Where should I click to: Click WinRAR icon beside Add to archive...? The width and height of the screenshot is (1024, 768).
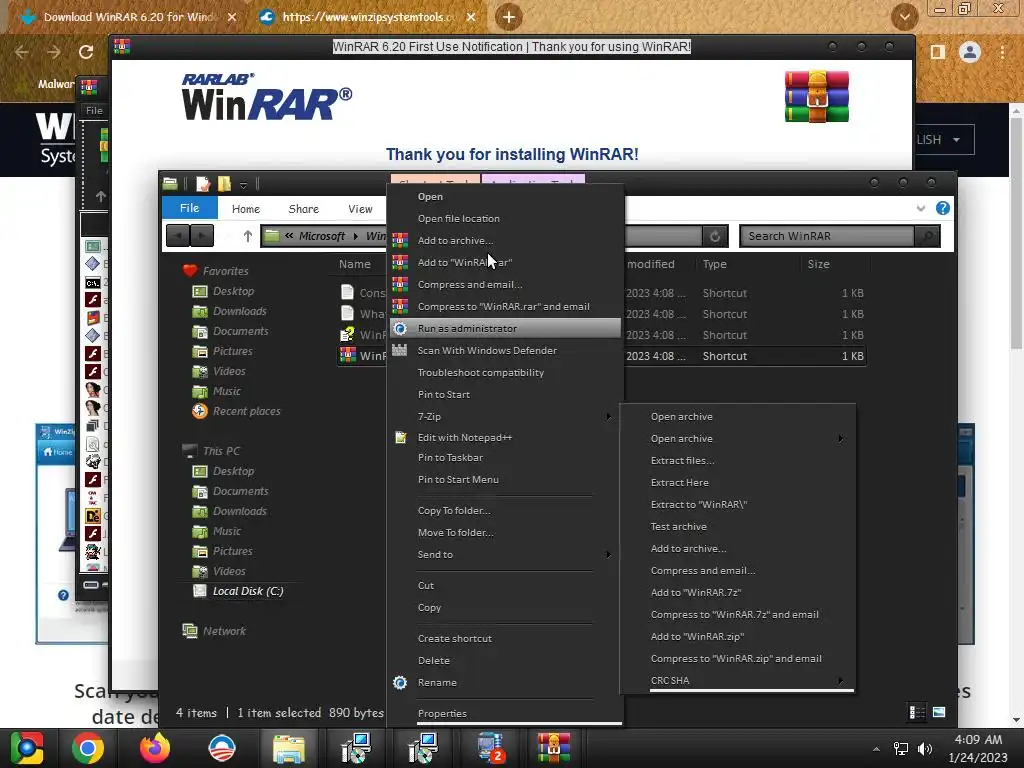[x=400, y=240]
